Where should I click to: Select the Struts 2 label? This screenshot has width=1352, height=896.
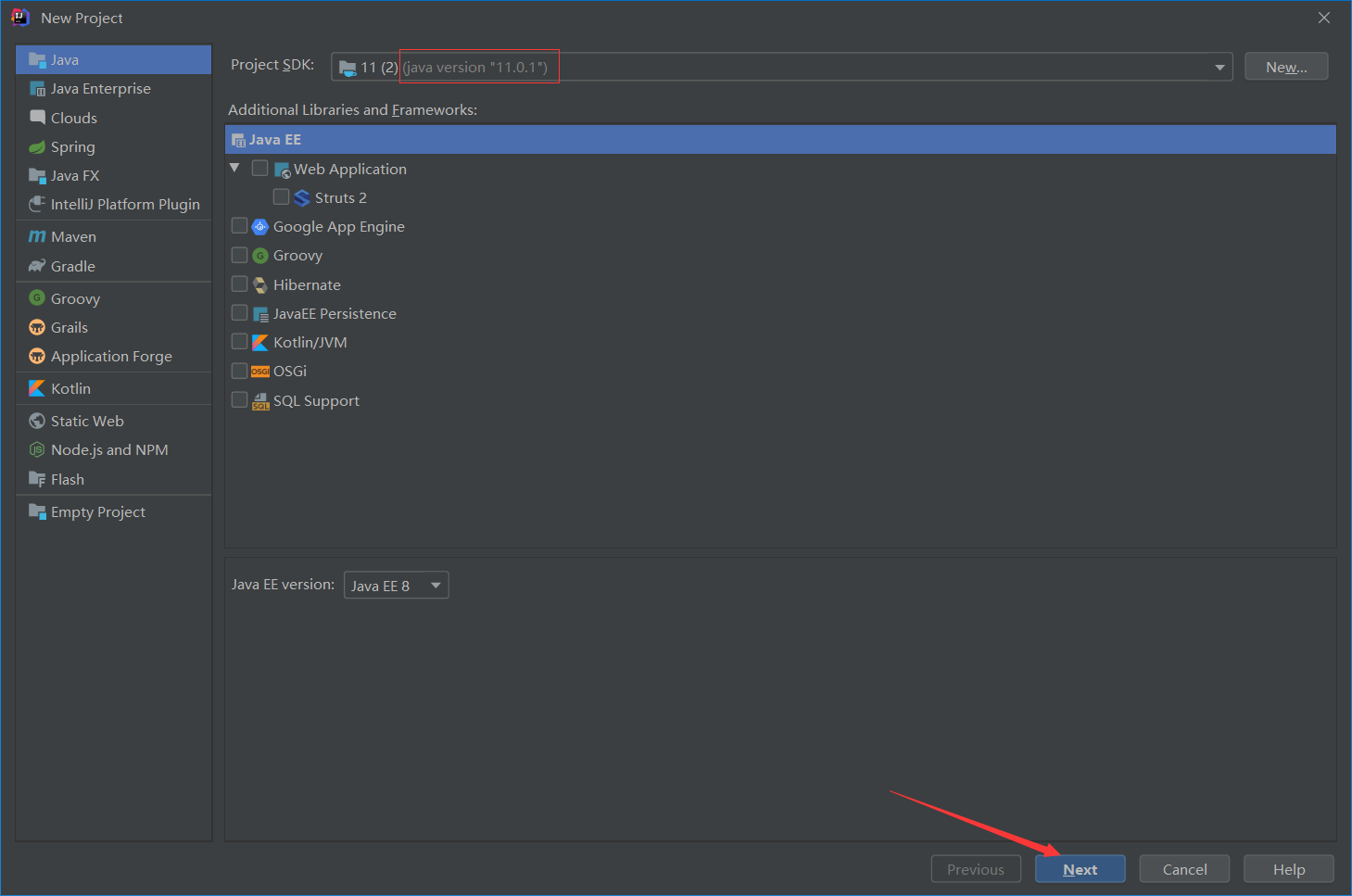click(x=341, y=197)
